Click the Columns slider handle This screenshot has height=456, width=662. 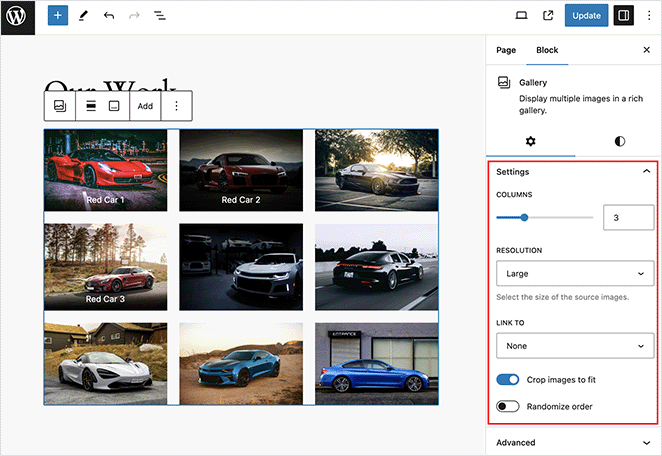[524, 217]
